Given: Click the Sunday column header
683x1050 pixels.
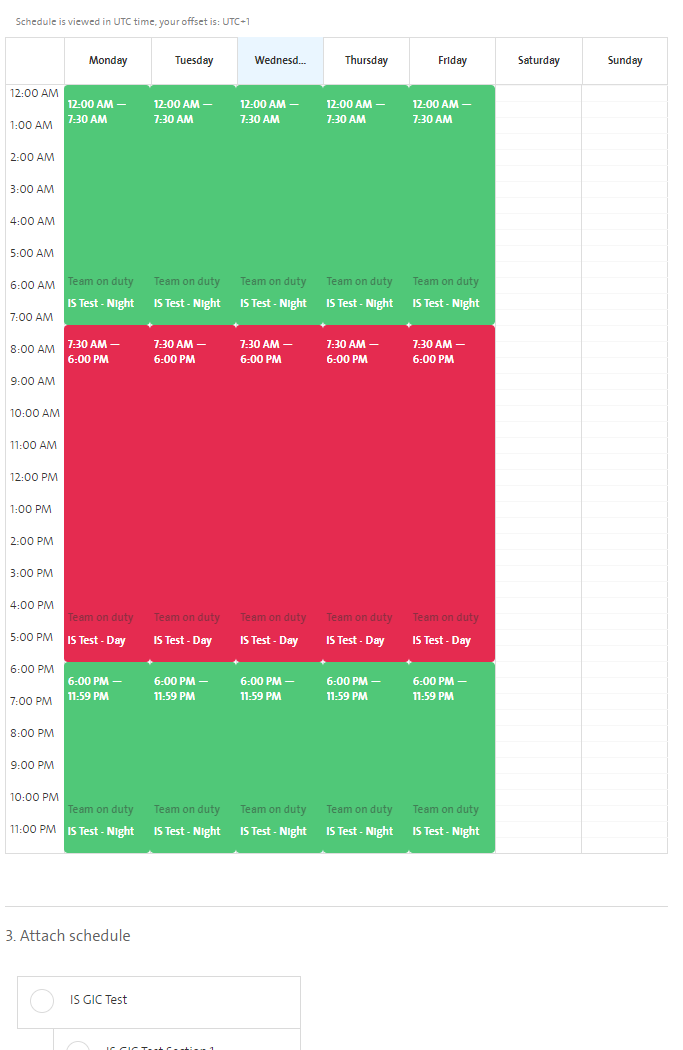Looking at the screenshot, I should [x=624, y=60].
